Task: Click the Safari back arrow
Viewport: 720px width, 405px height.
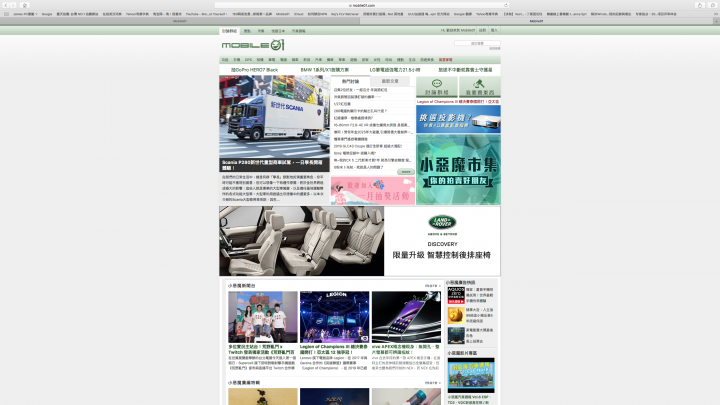Action: click(6, 5)
